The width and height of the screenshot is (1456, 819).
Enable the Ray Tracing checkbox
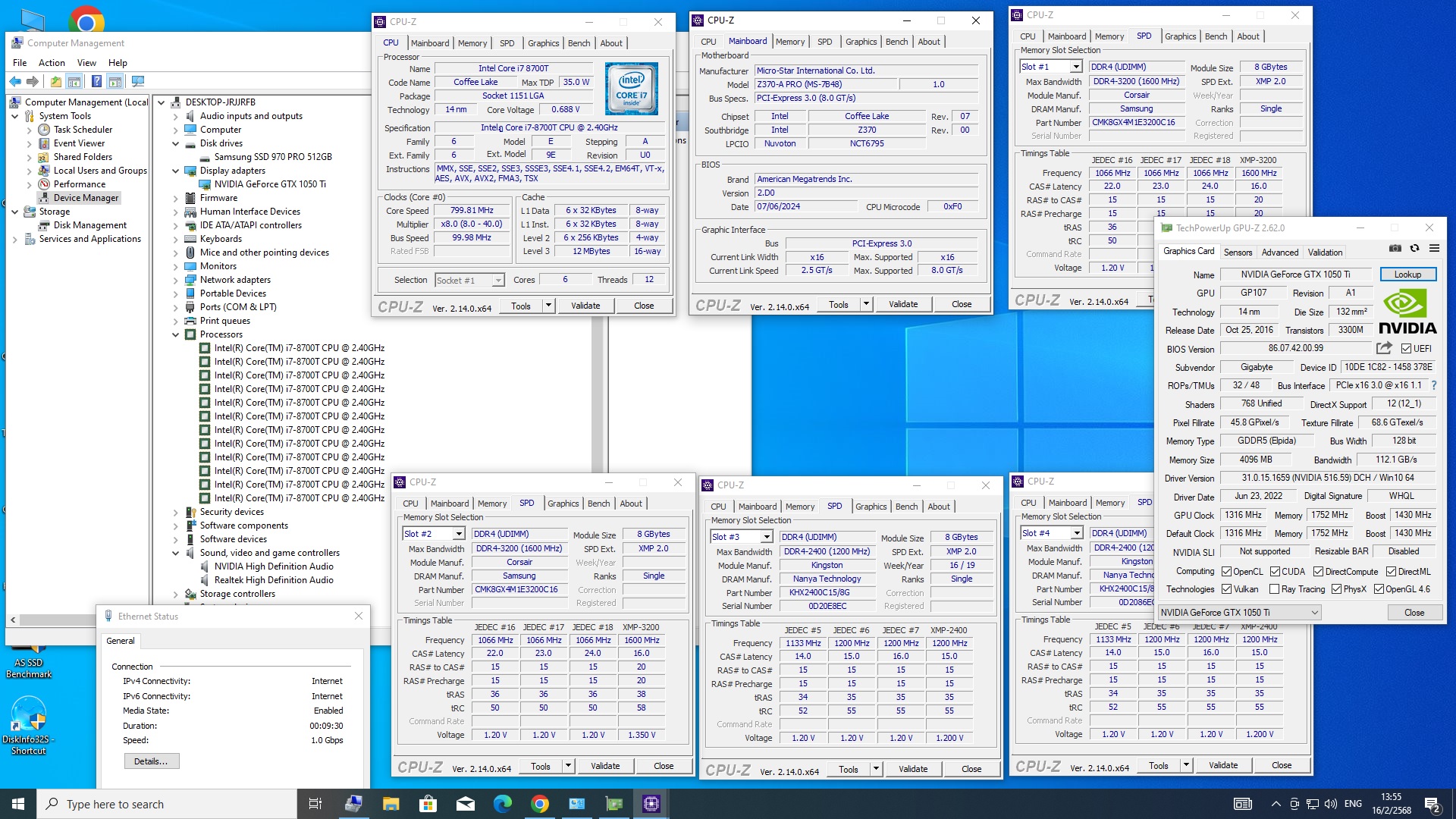pyautogui.click(x=1274, y=589)
